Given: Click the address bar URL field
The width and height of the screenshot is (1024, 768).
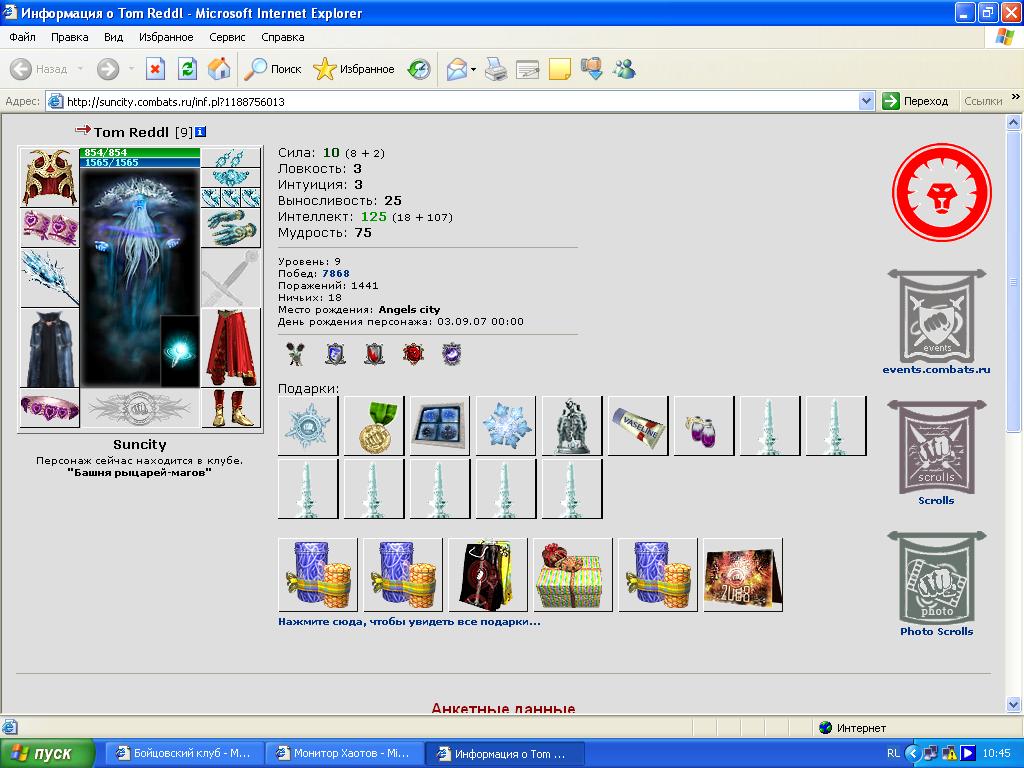Looking at the screenshot, I should point(460,101).
